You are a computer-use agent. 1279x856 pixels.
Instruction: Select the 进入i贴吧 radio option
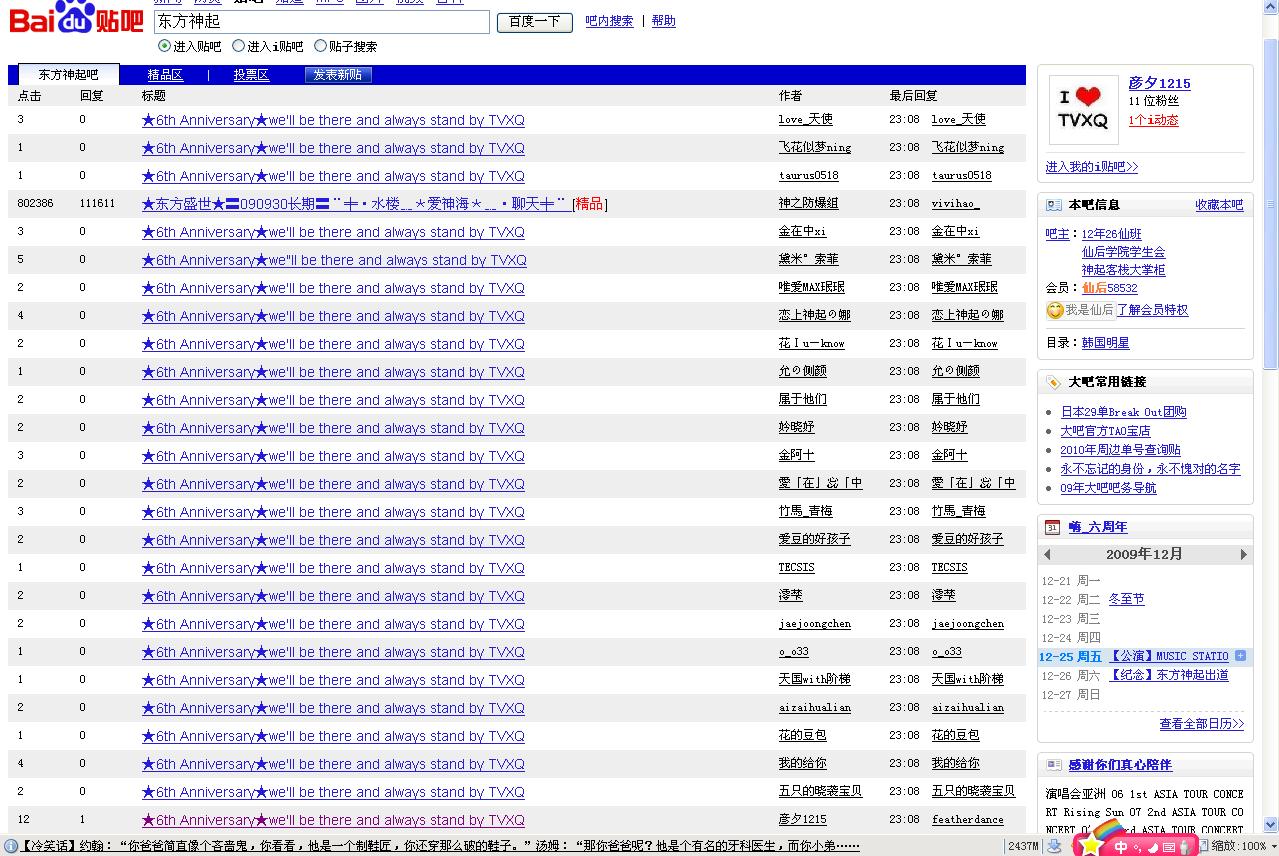(x=238, y=46)
